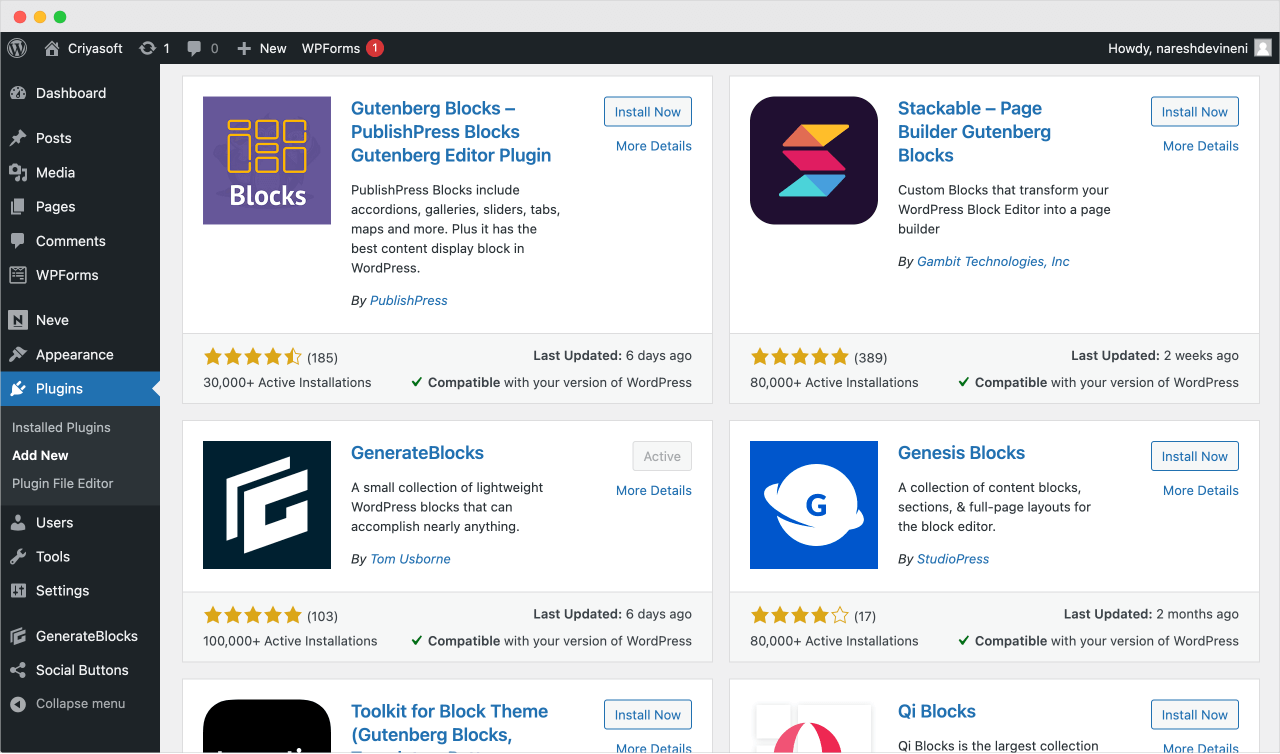Open the updates icon showing 1
Image resolution: width=1280 pixels, height=754 pixels.
click(x=147, y=48)
